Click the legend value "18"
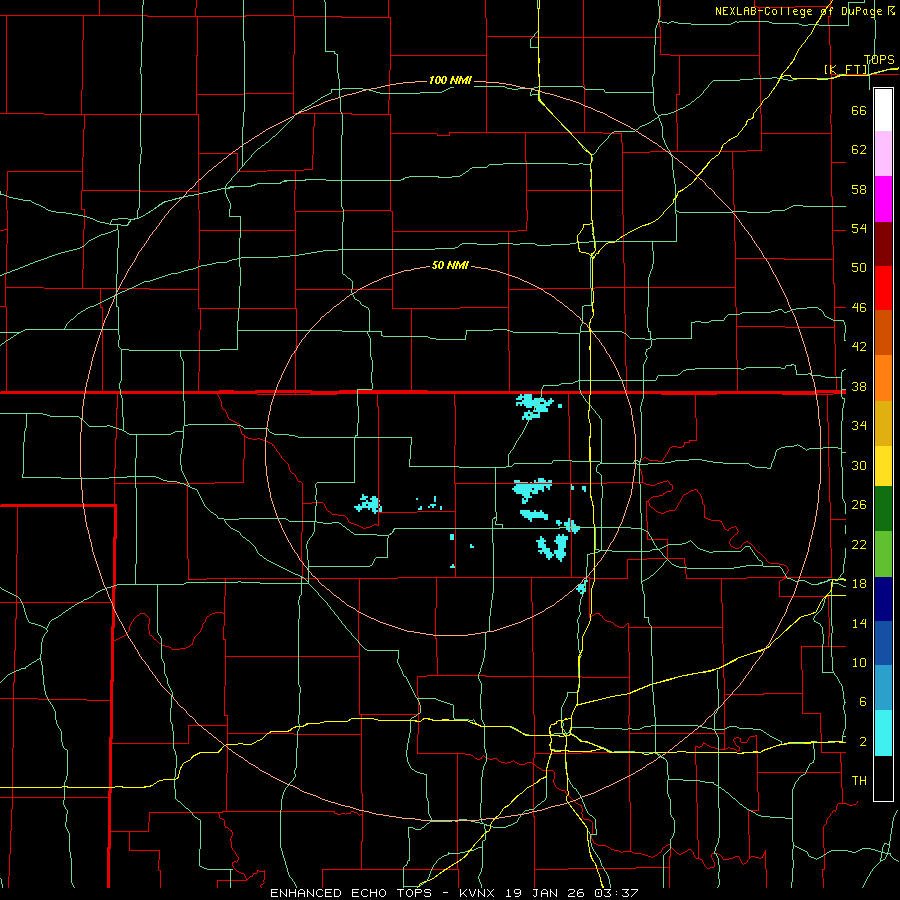This screenshot has height=900, width=900. tap(859, 584)
